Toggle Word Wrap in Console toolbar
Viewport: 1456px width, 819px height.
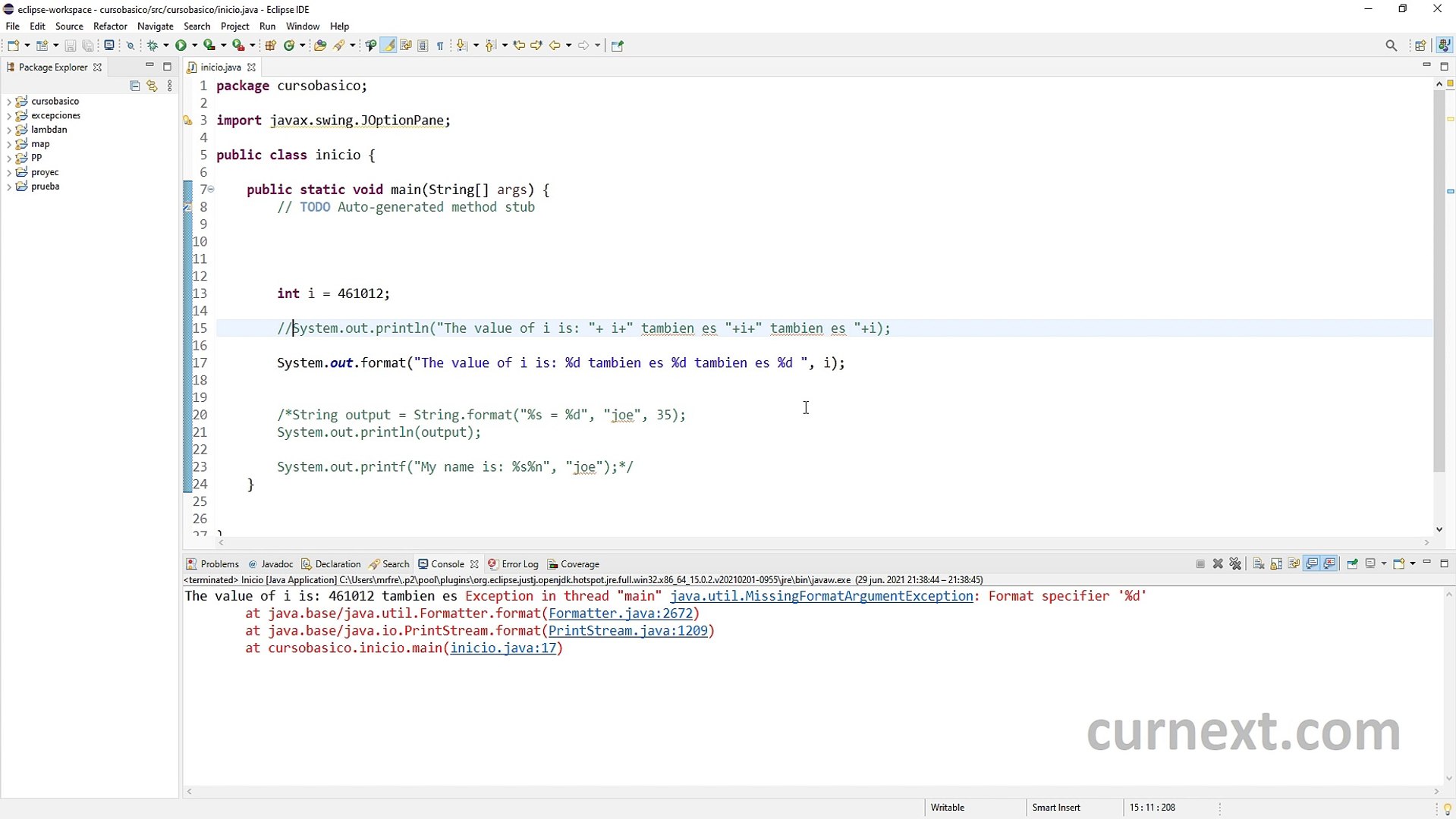1294,563
